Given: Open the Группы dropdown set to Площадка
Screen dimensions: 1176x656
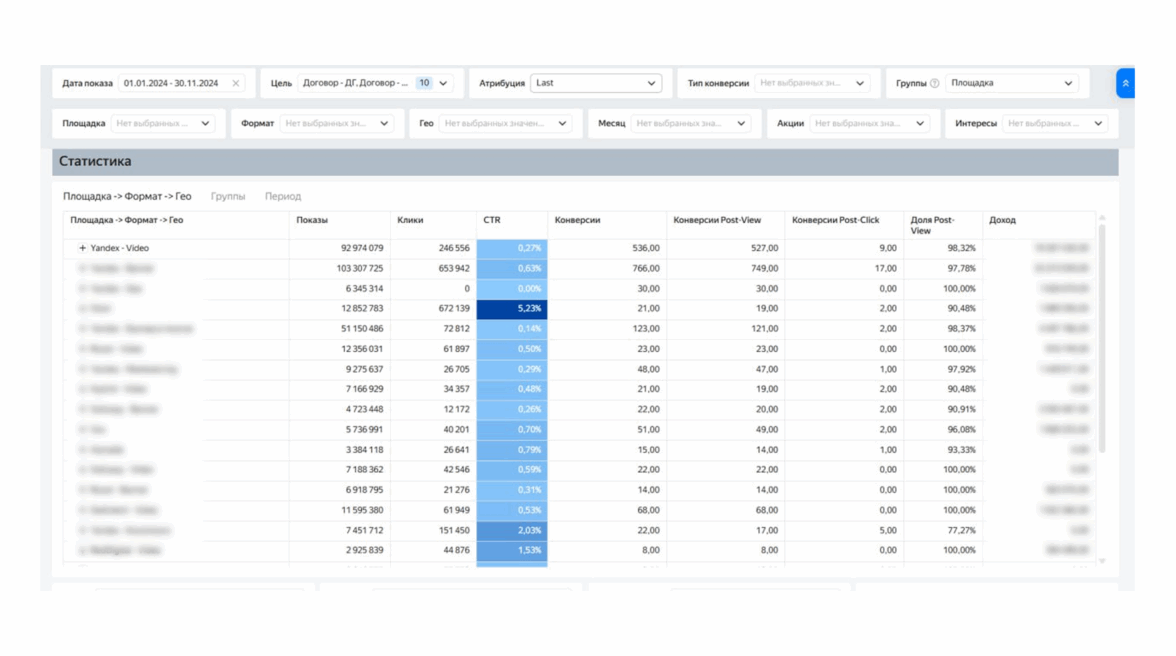Looking at the screenshot, I should (1011, 84).
